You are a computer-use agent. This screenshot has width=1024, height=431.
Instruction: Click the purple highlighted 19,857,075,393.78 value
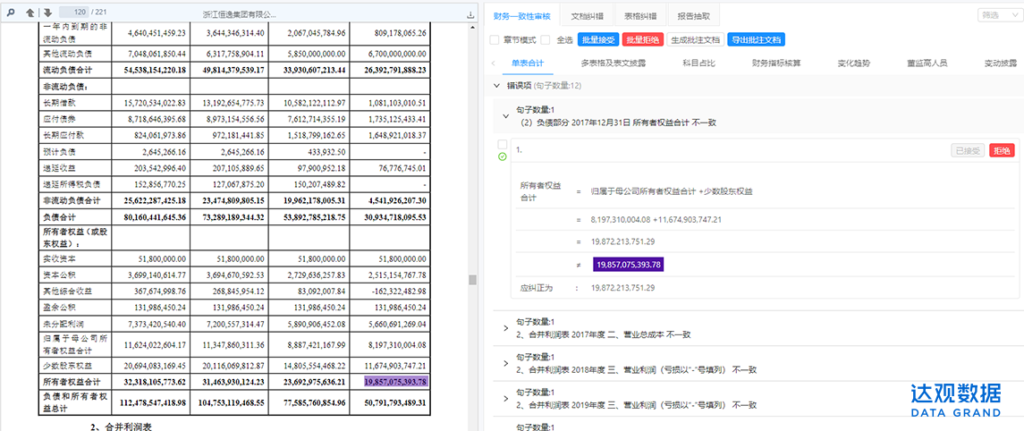[x=637, y=264]
